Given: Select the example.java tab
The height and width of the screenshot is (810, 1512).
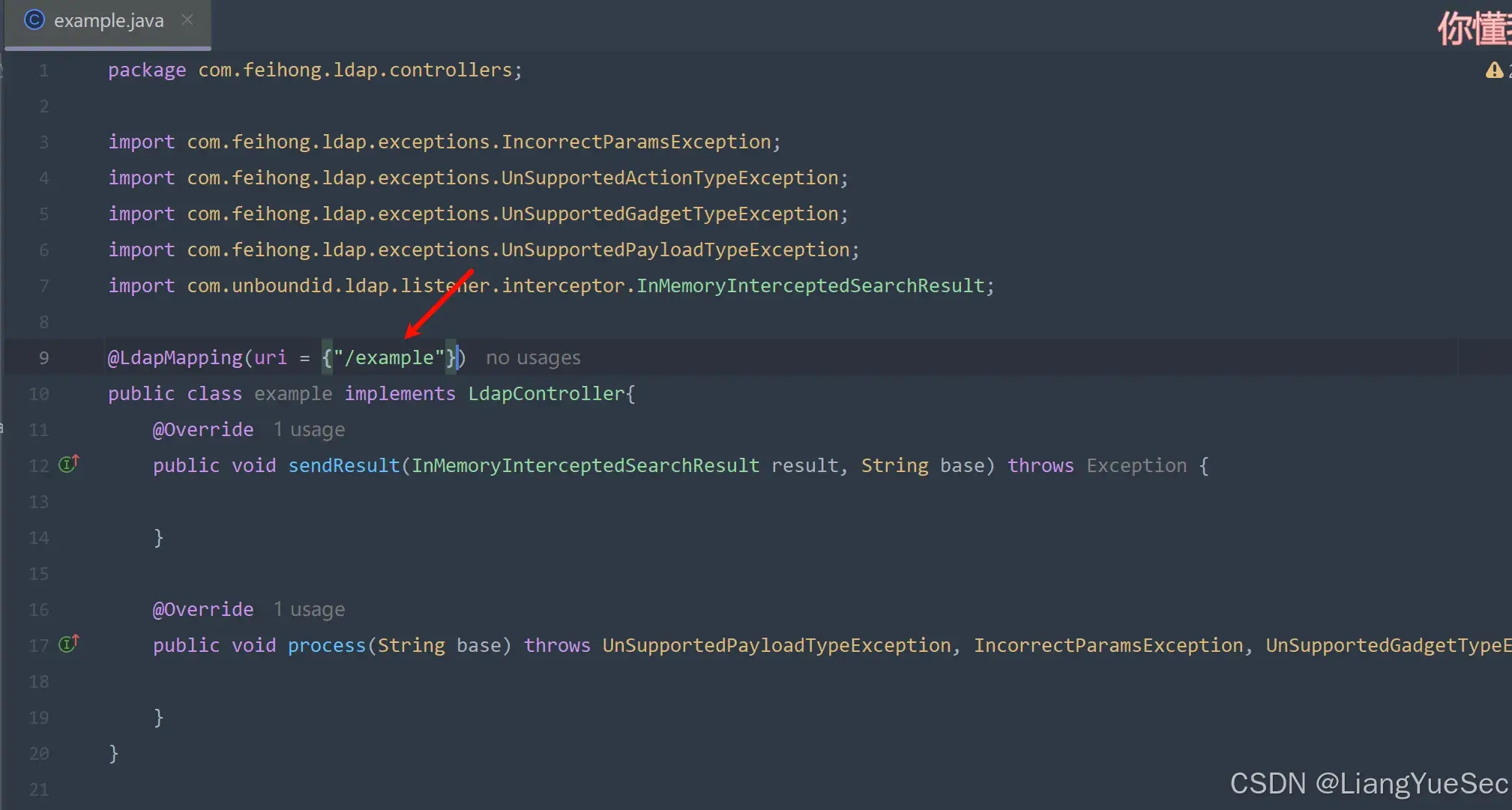Looking at the screenshot, I should pos(109,21).
